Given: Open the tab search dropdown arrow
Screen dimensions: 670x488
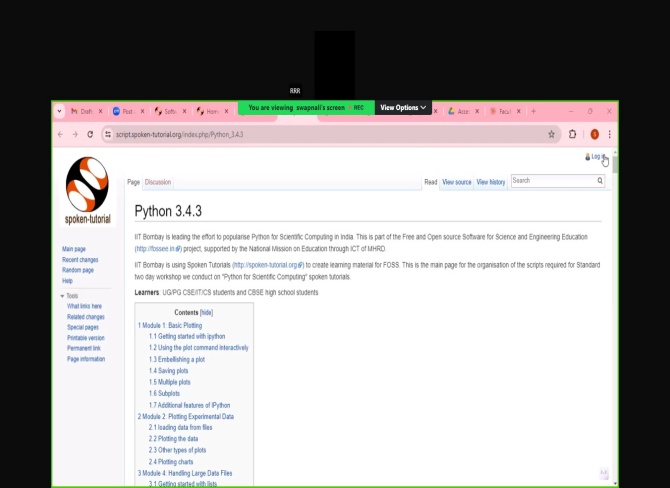Looking at the screenshot, I should point(59,111).
